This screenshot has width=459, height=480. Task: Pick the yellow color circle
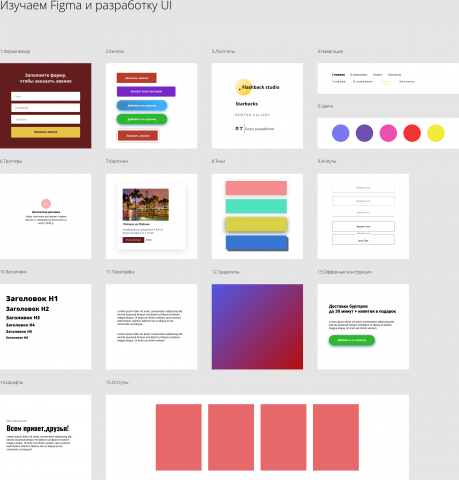(436, 133)
